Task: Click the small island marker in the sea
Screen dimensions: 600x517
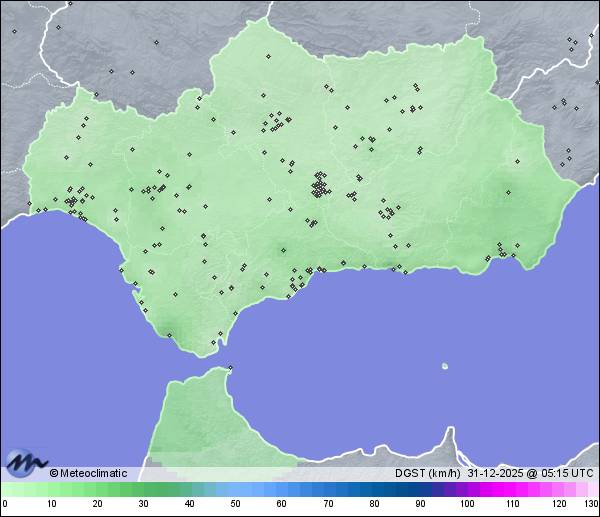Action: pos(445,366)
